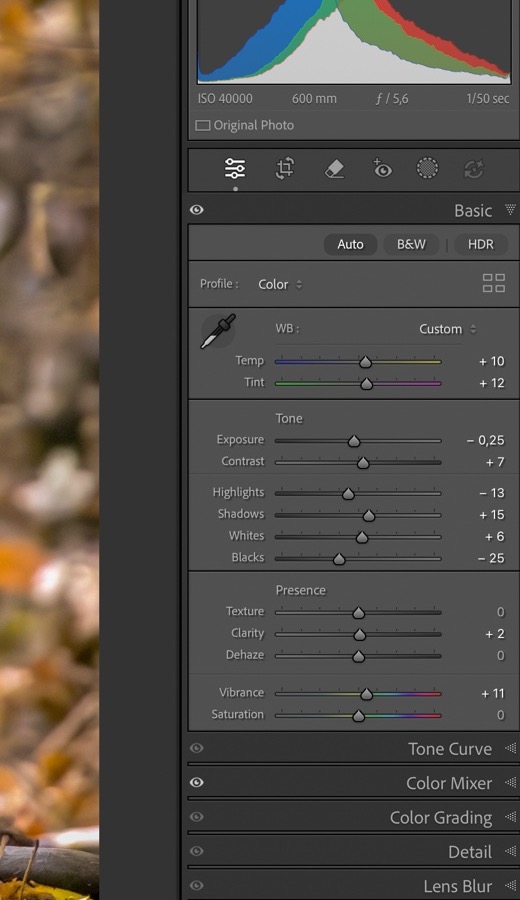This screenshot has height=900, width=520.
Task: Click the Whites slider handle
Action: 362,537
